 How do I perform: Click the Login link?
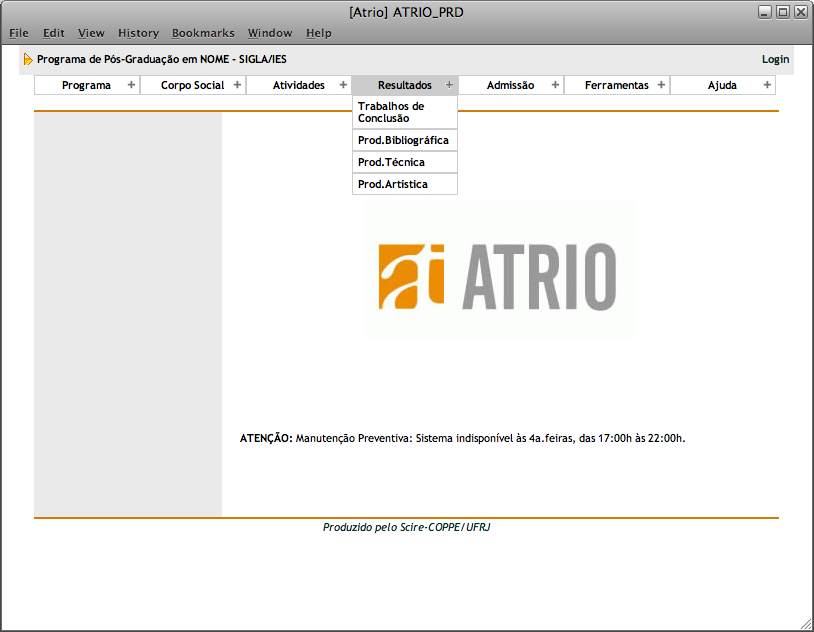775,59
